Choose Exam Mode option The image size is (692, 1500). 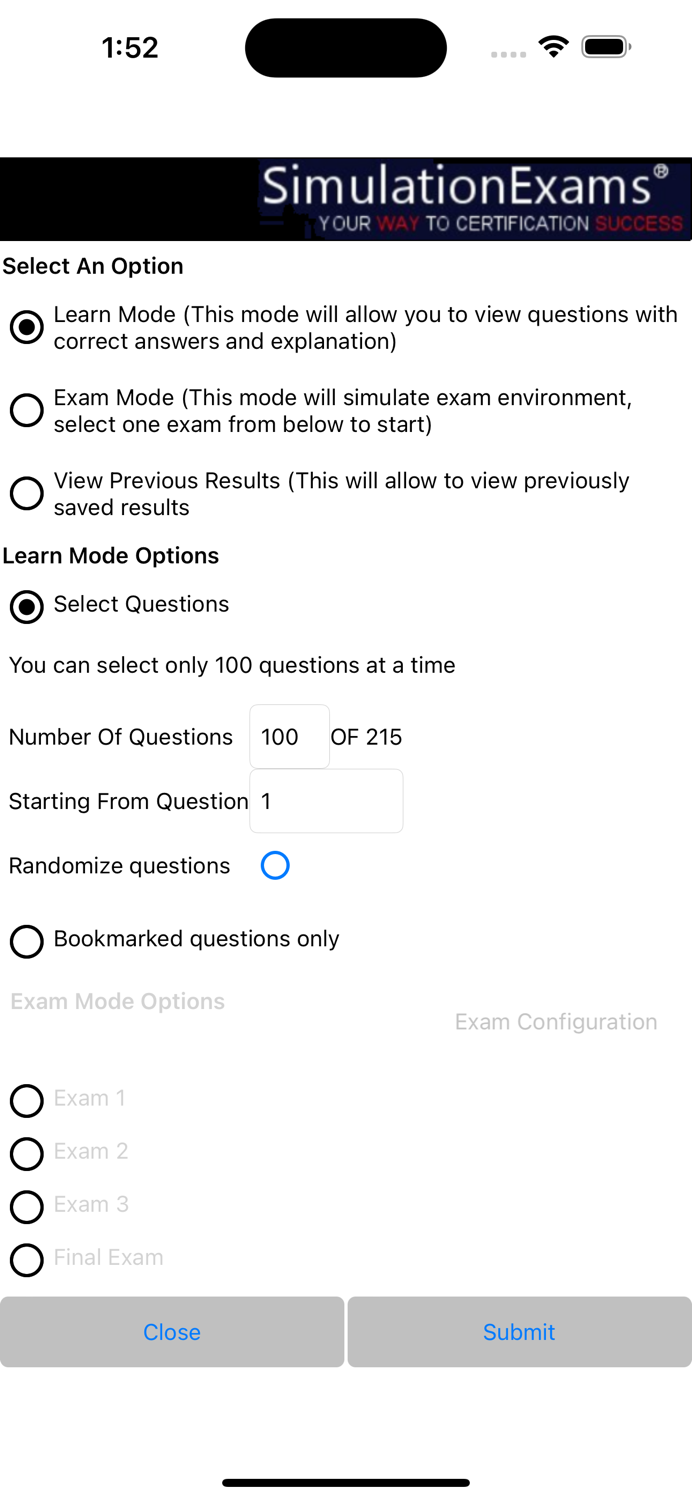26,410
